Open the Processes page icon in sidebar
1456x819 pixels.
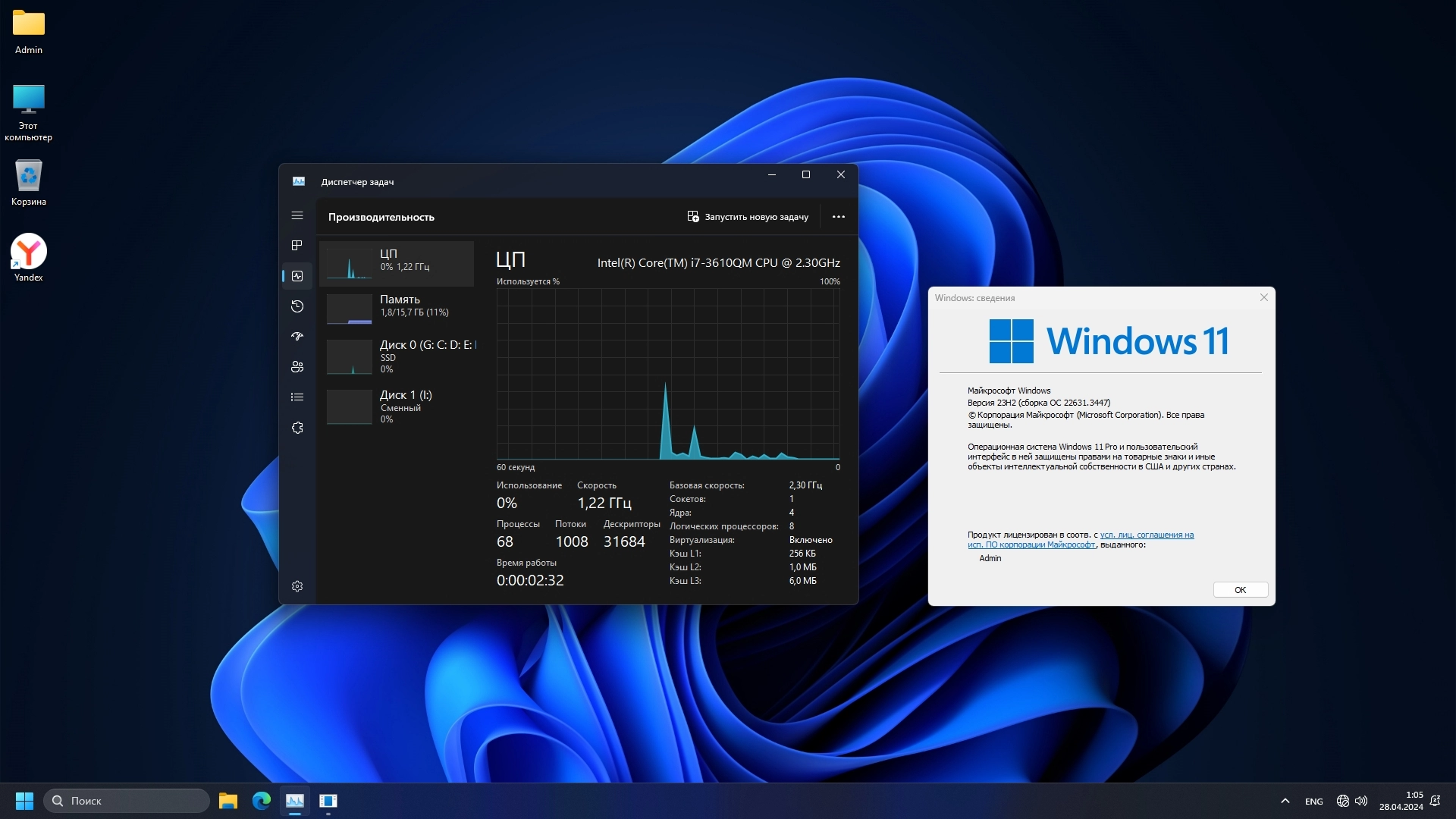pyautogui.click(x=297, y=246)
